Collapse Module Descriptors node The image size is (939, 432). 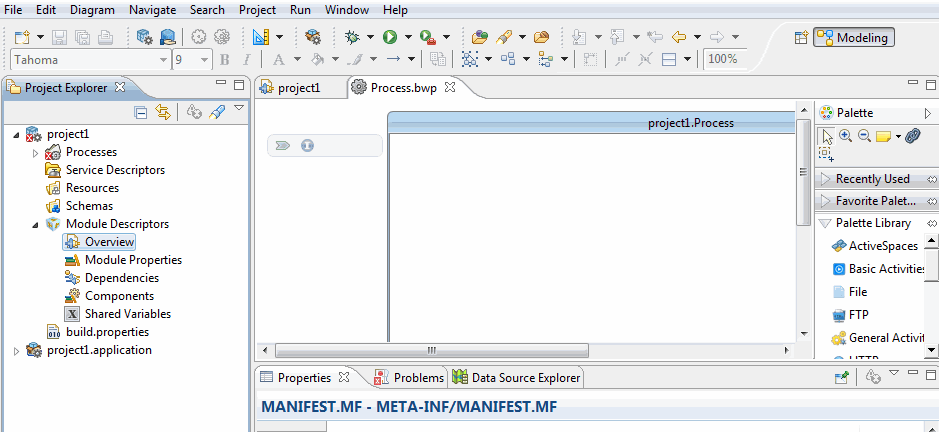click(x=35, y=225)
